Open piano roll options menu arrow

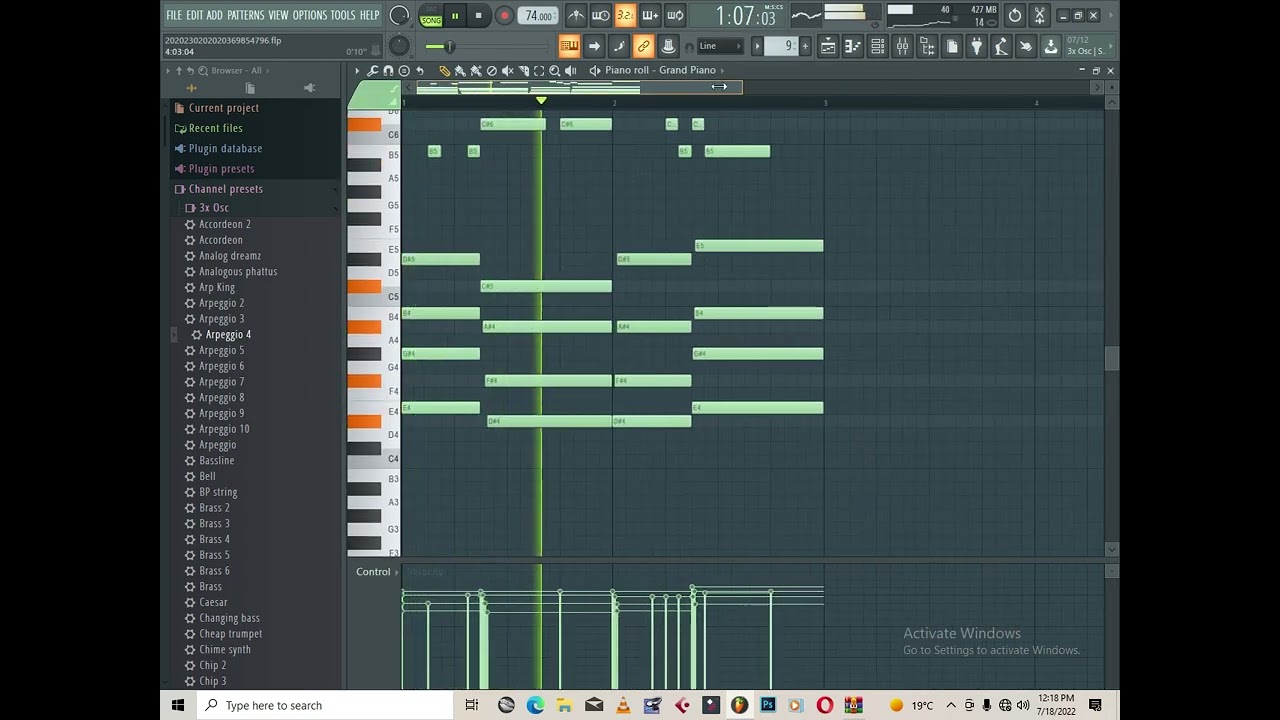point(357,70)
